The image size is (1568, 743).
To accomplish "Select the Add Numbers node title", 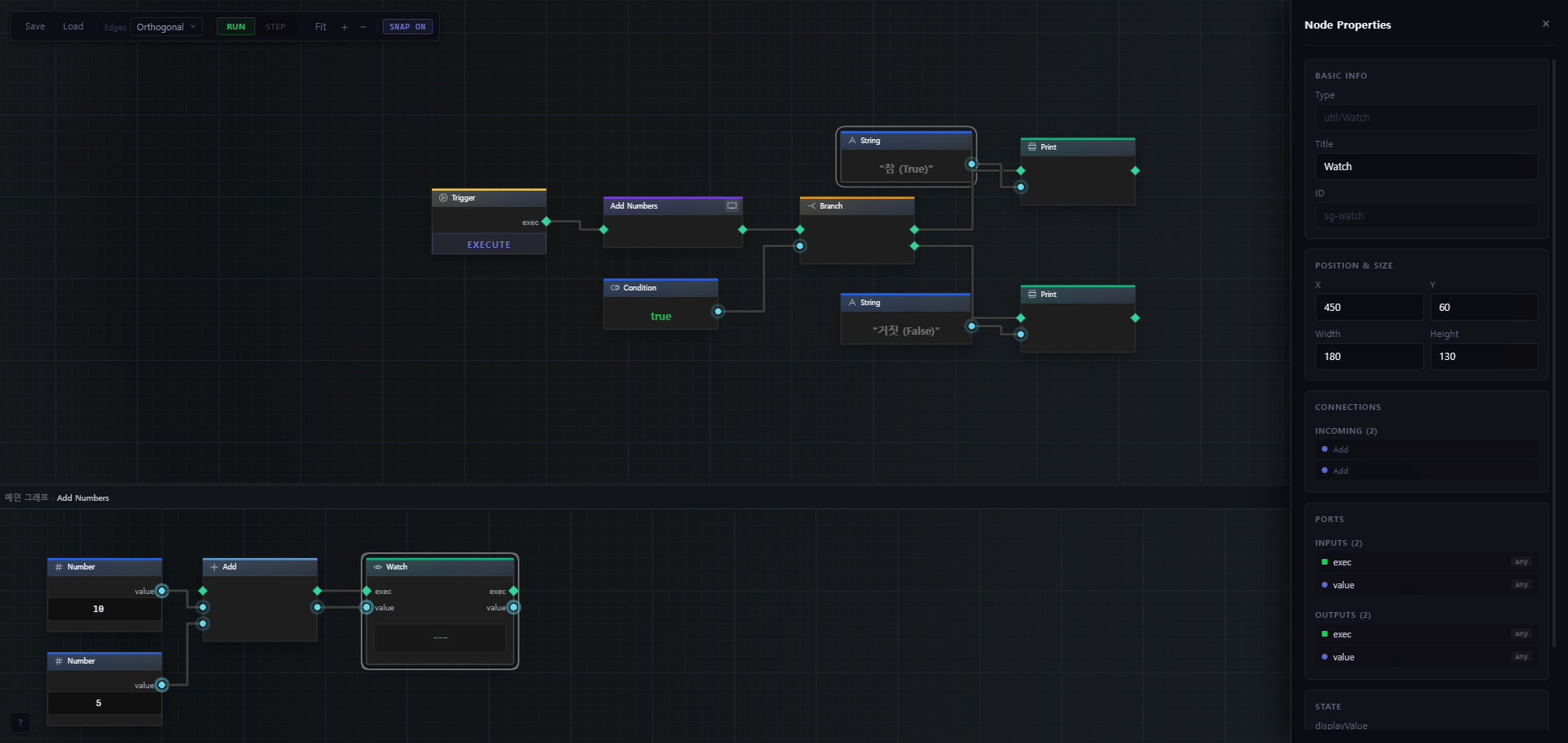I will click(x=634, y=206).
